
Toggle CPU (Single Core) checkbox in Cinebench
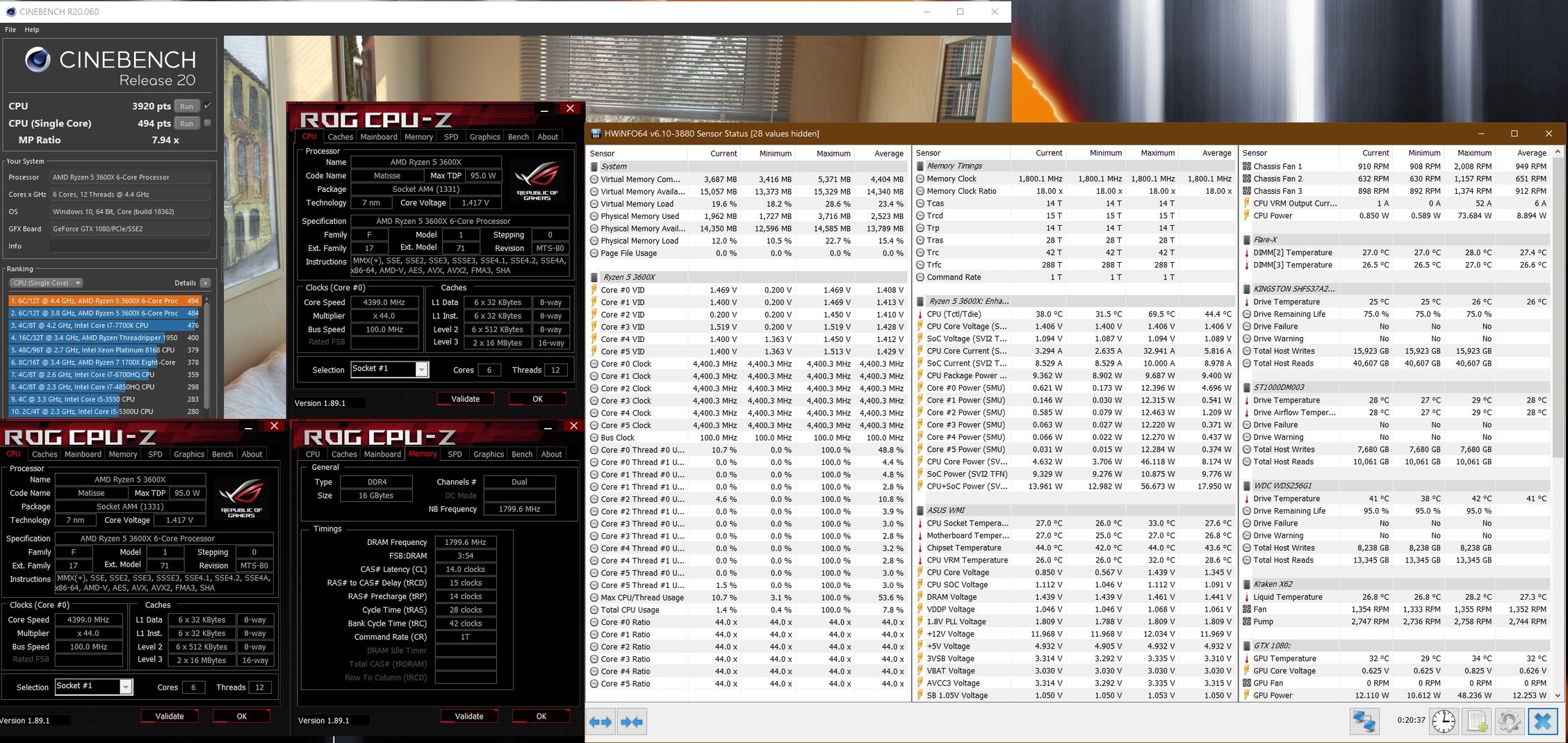pos(207,123)
